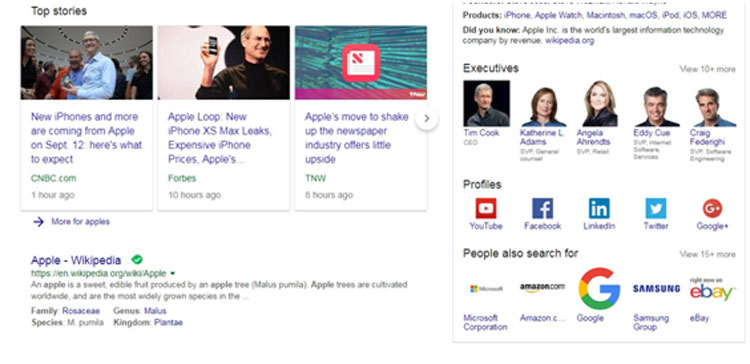Viewport: 750px width, 364px height.
Task: Open the Rosaceae family link
Action: click(81, 311)
